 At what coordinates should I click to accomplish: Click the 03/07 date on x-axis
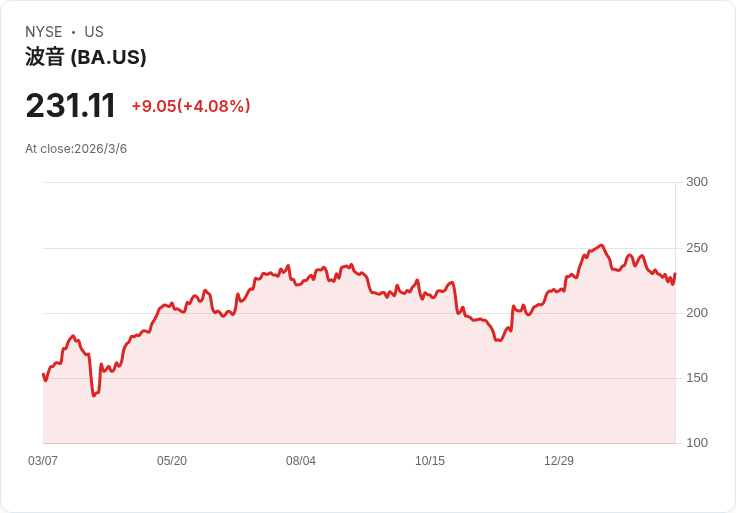tap(43, 461)
